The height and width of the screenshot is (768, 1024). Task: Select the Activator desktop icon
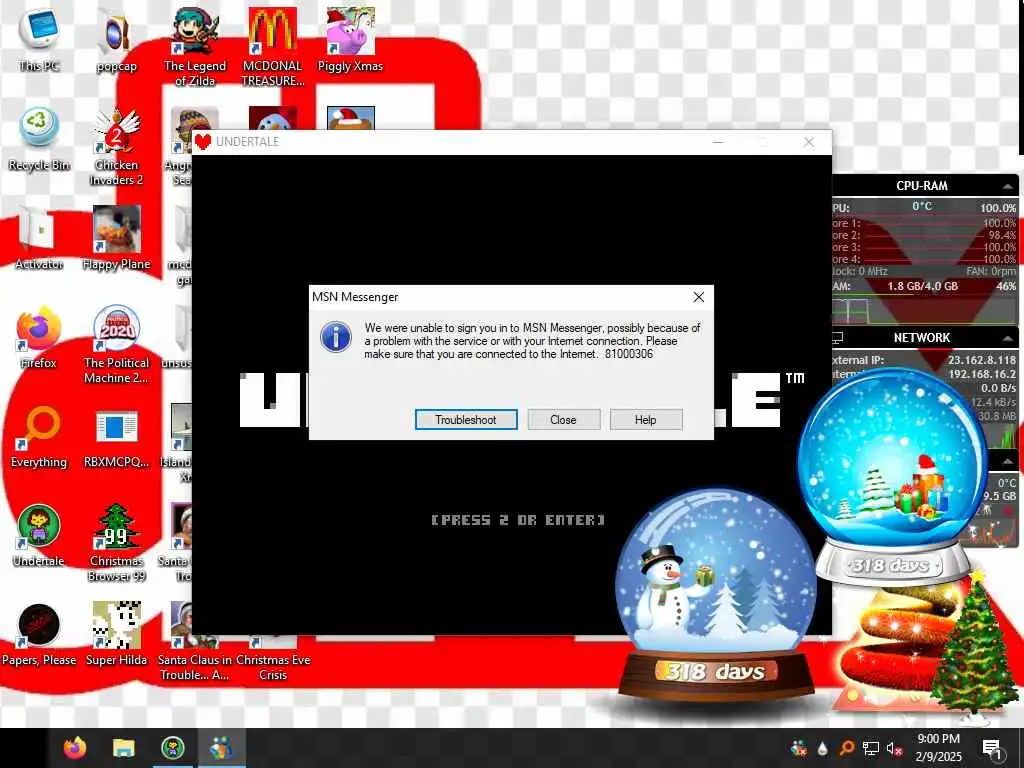(x=39, y=238)
